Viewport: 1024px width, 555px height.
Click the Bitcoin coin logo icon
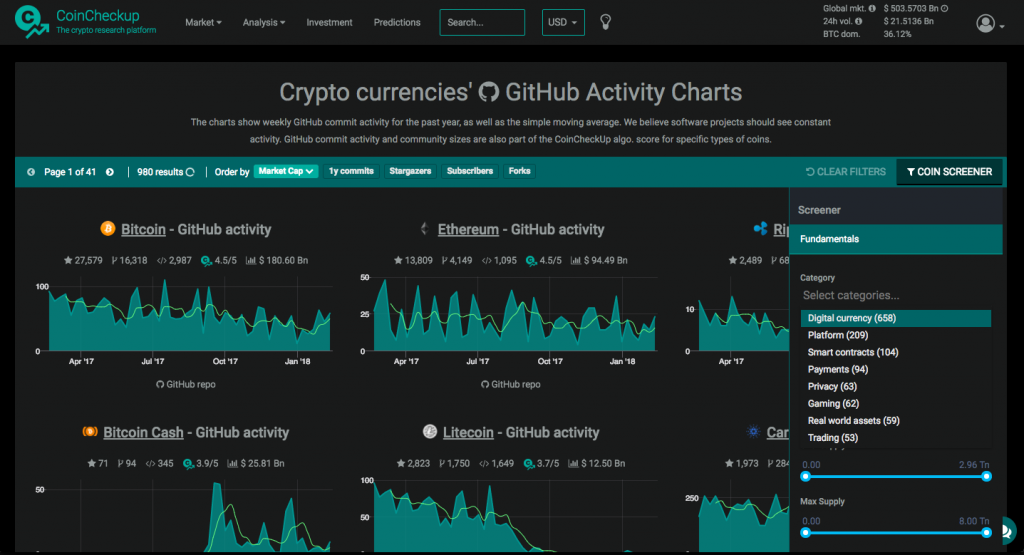coord(108,229)
